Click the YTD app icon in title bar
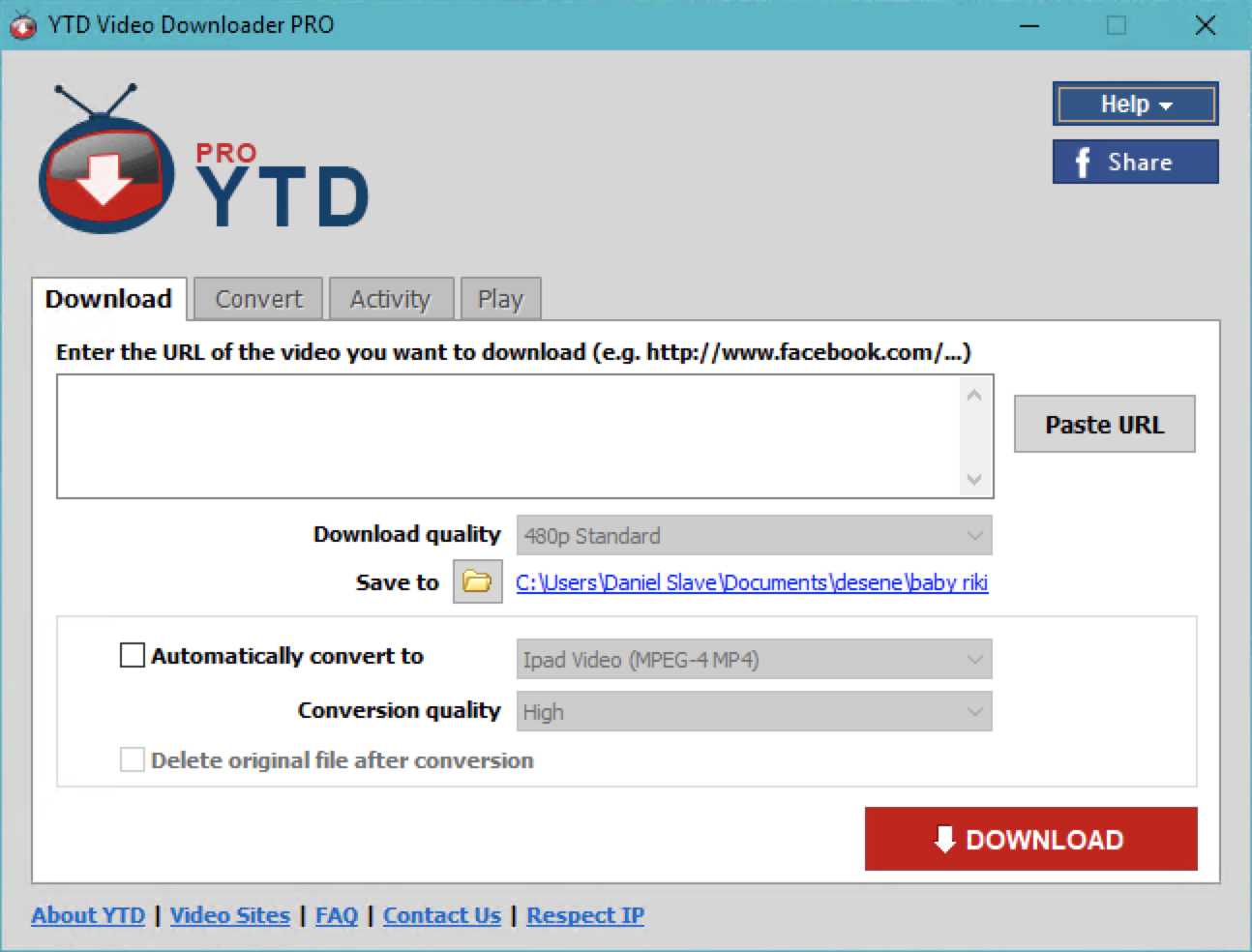This screenshot has height=952, width=1252. pos(22,25)
